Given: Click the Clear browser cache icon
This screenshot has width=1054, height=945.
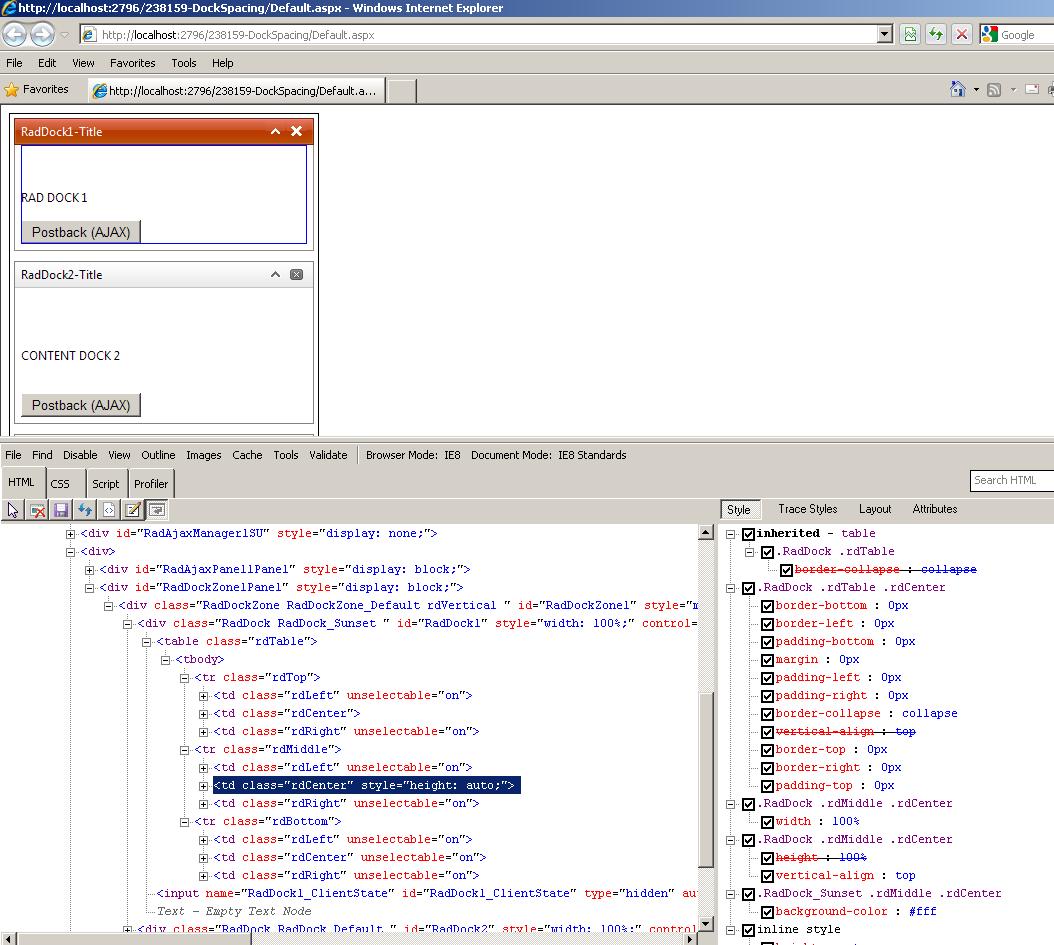Looking at the screenshot, I should click(37, 510).
